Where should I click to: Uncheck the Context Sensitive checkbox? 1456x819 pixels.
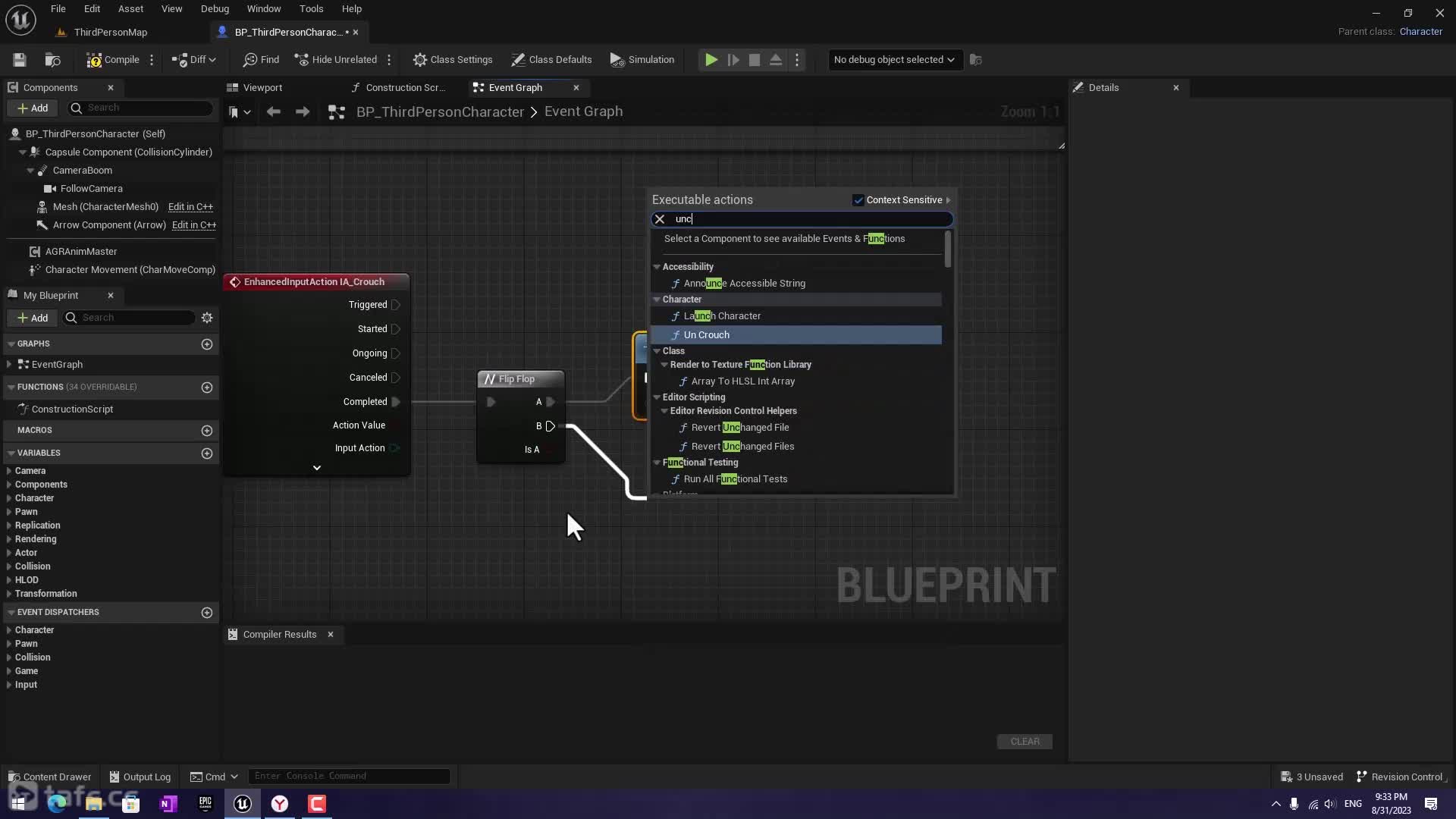click(x=858, y=200)
